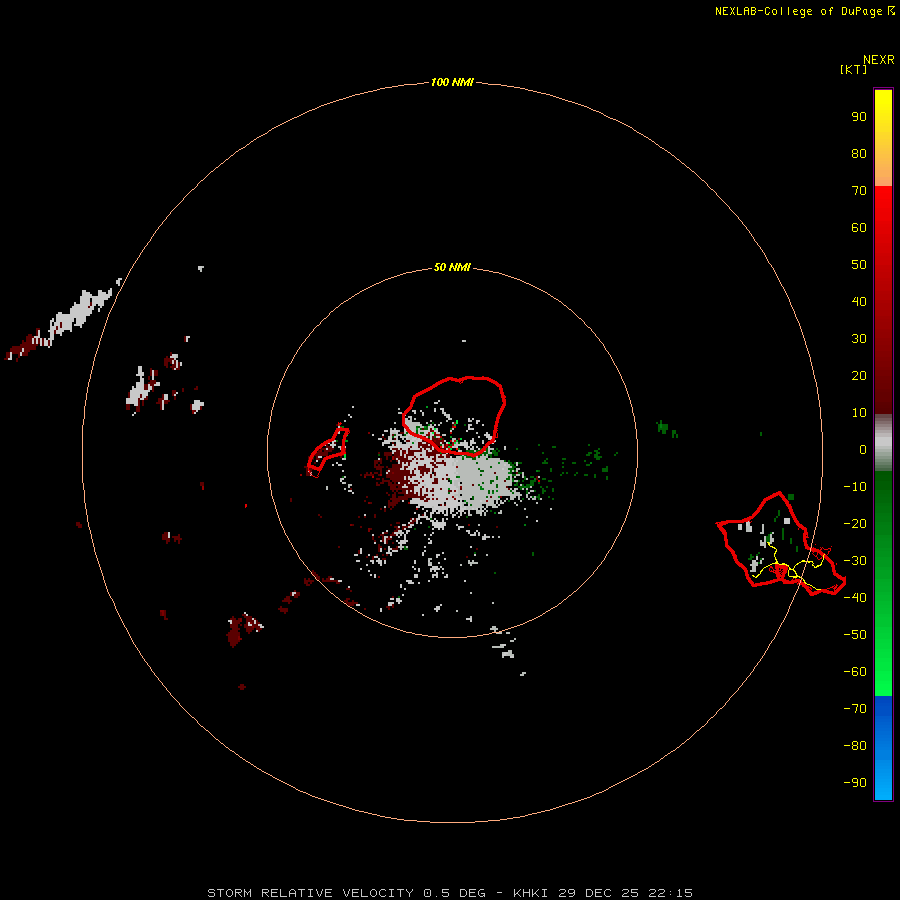
Task: Select the -20 value on the velocity scale
Action: 855,523
